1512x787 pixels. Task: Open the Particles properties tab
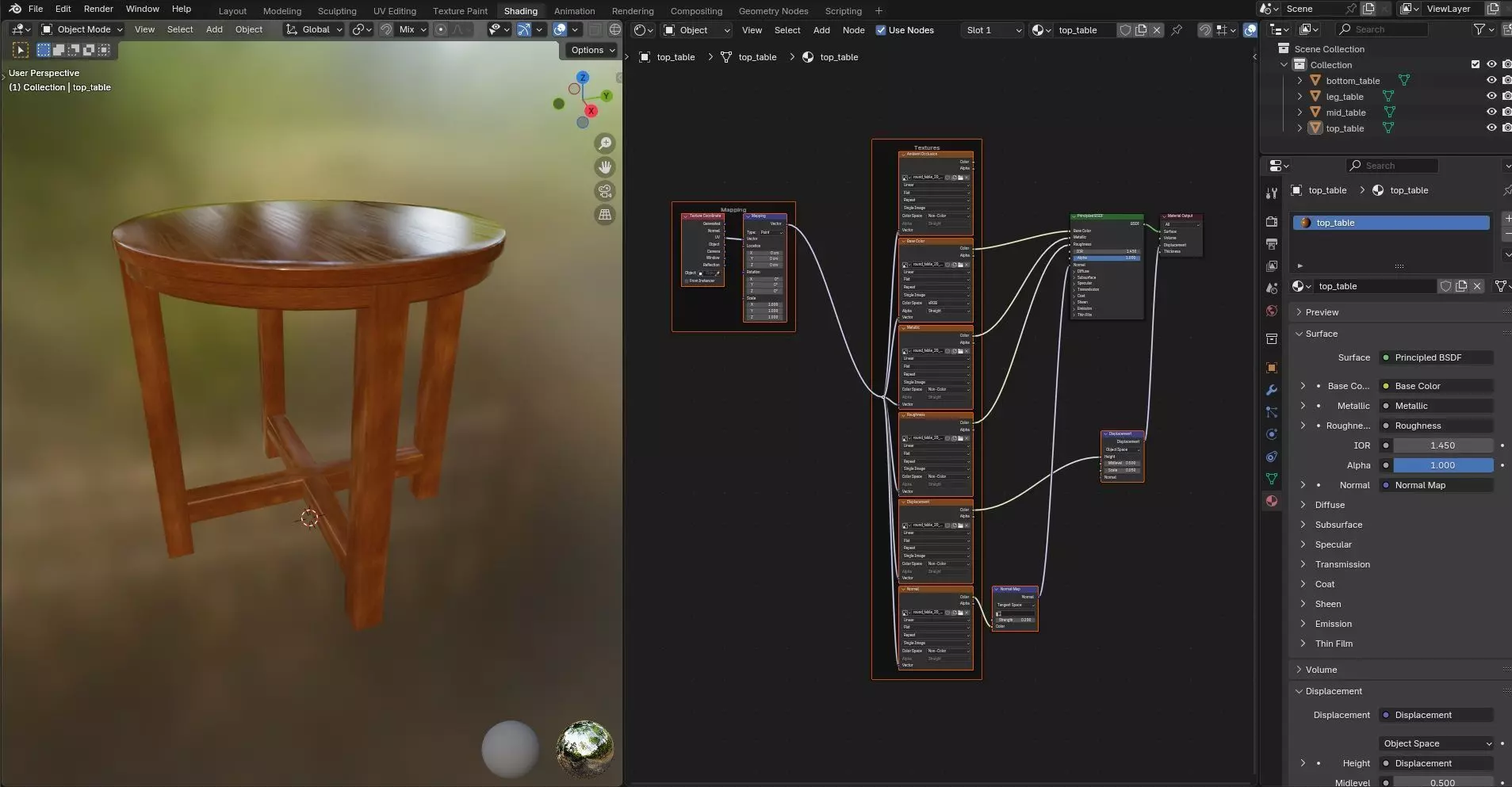(1272, 412)
